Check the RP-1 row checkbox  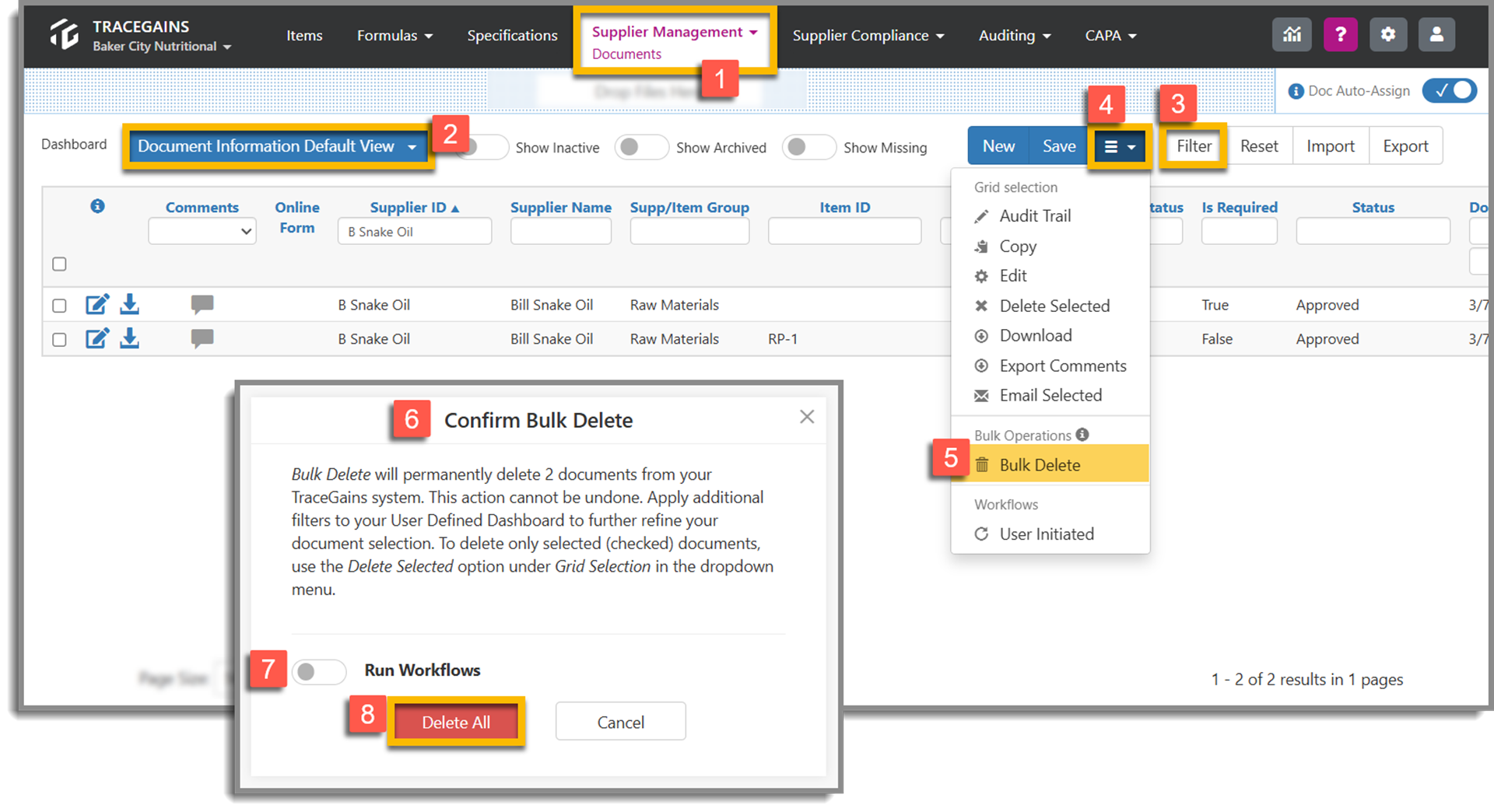pyautogui.click(x=59, y=339)
